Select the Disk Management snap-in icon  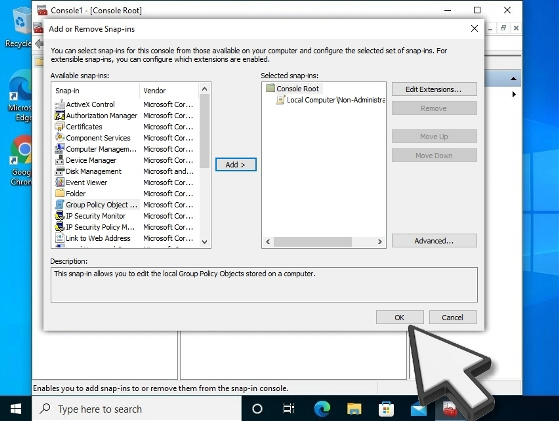point(60,171)
